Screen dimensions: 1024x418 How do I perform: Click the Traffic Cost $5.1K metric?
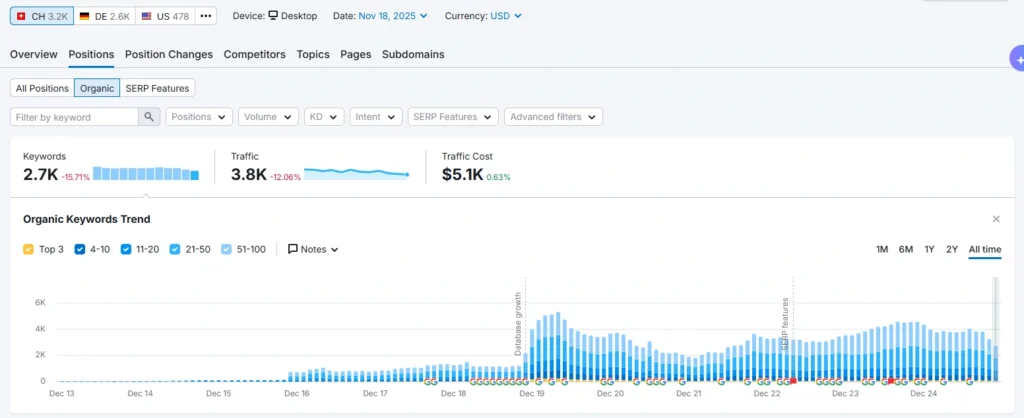pos(462,174)
